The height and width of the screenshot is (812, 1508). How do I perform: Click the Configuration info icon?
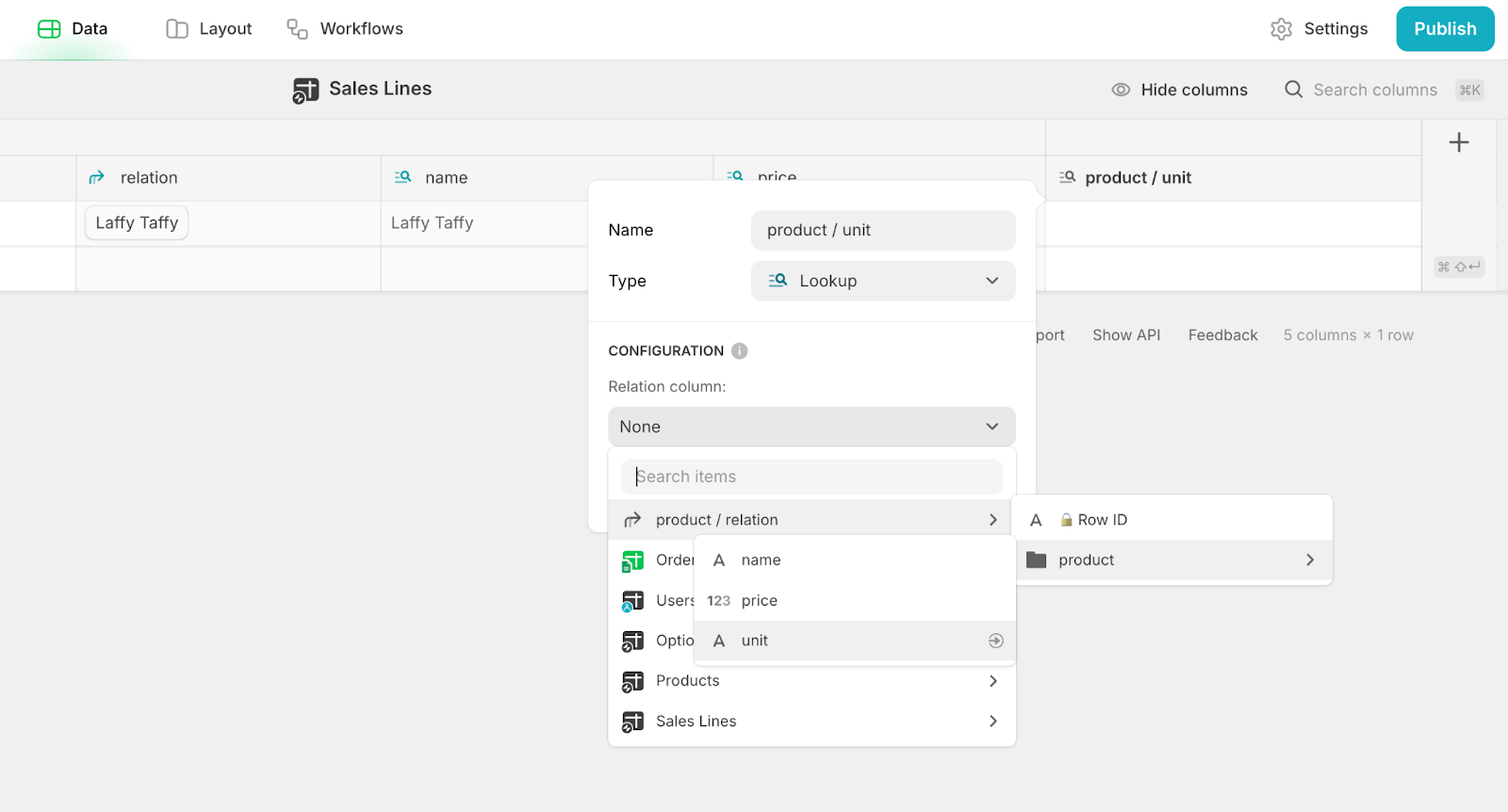[740, 351]
